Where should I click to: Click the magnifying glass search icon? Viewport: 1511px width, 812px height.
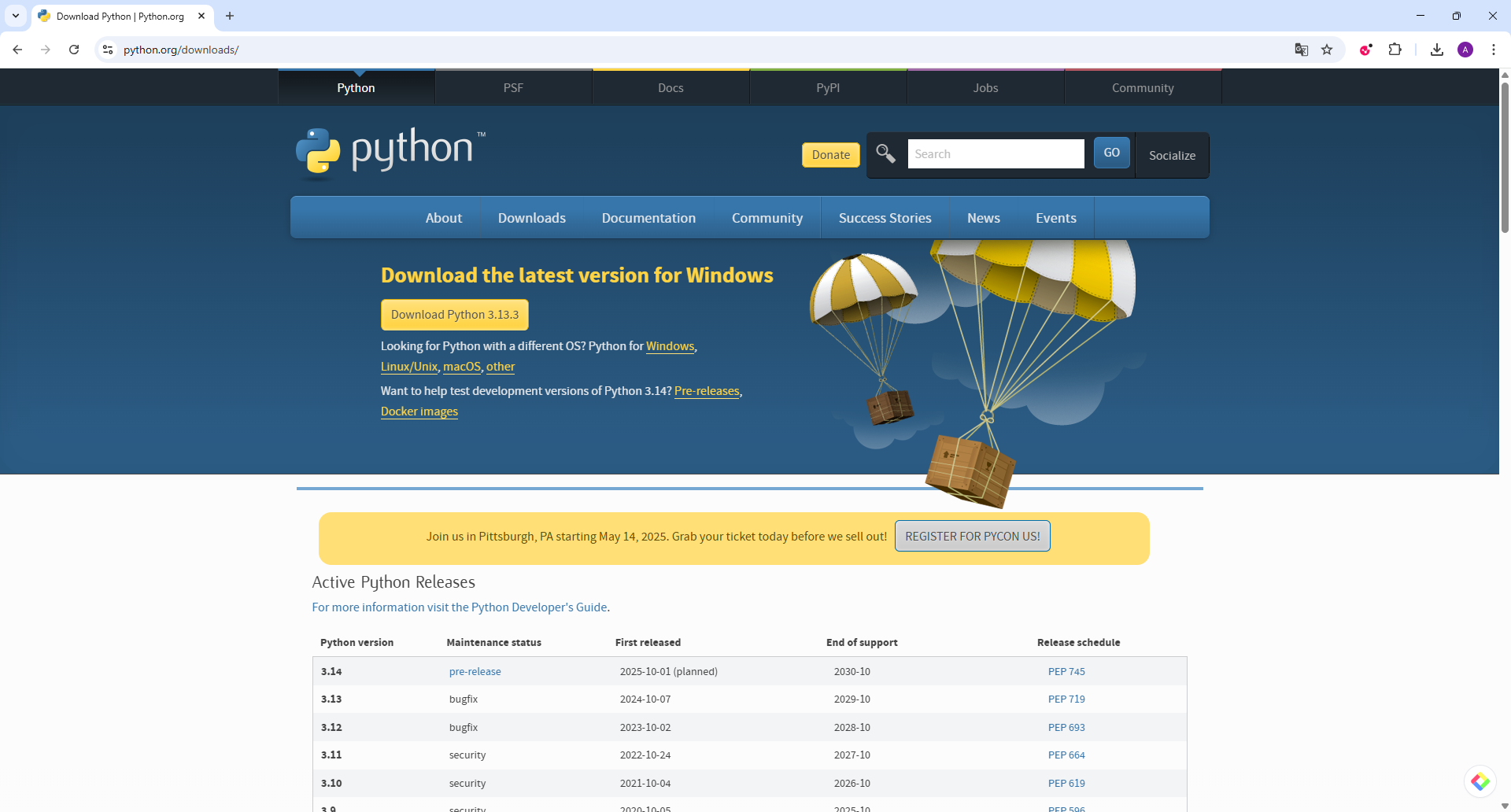click(886, 153)
